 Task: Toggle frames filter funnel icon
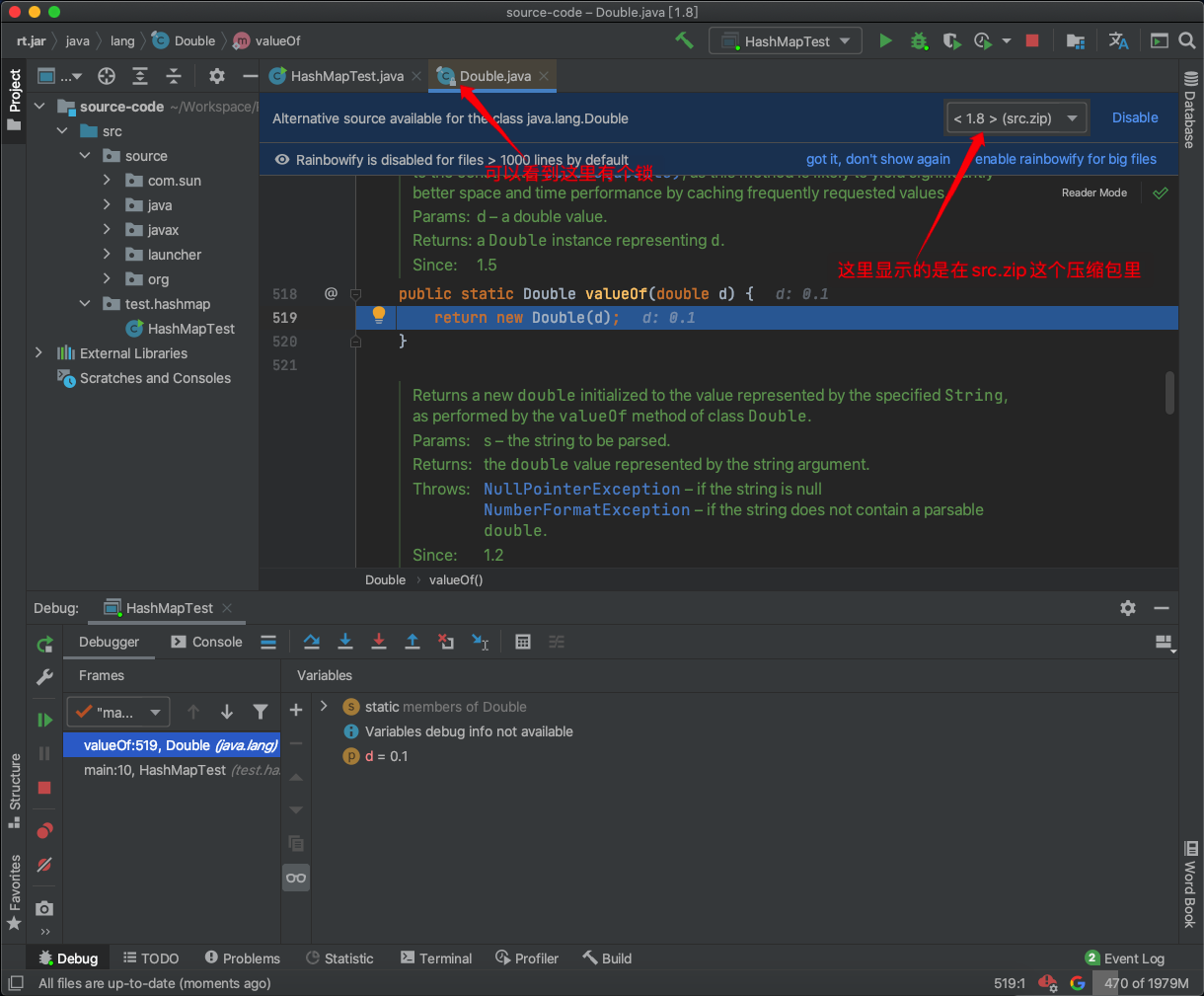261,712
